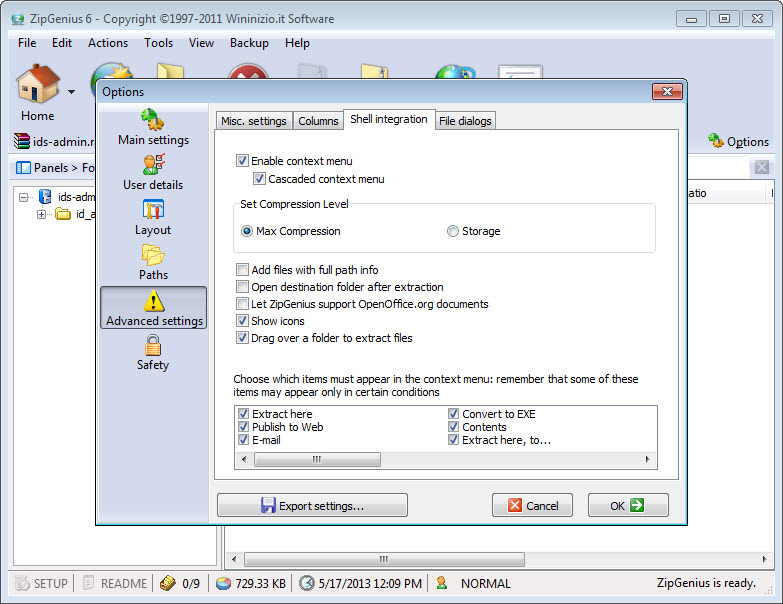Image resolution: width=783 pixels, height=604 pixels.
Task: Enable Add files with full path info
Action: (242, 270)
